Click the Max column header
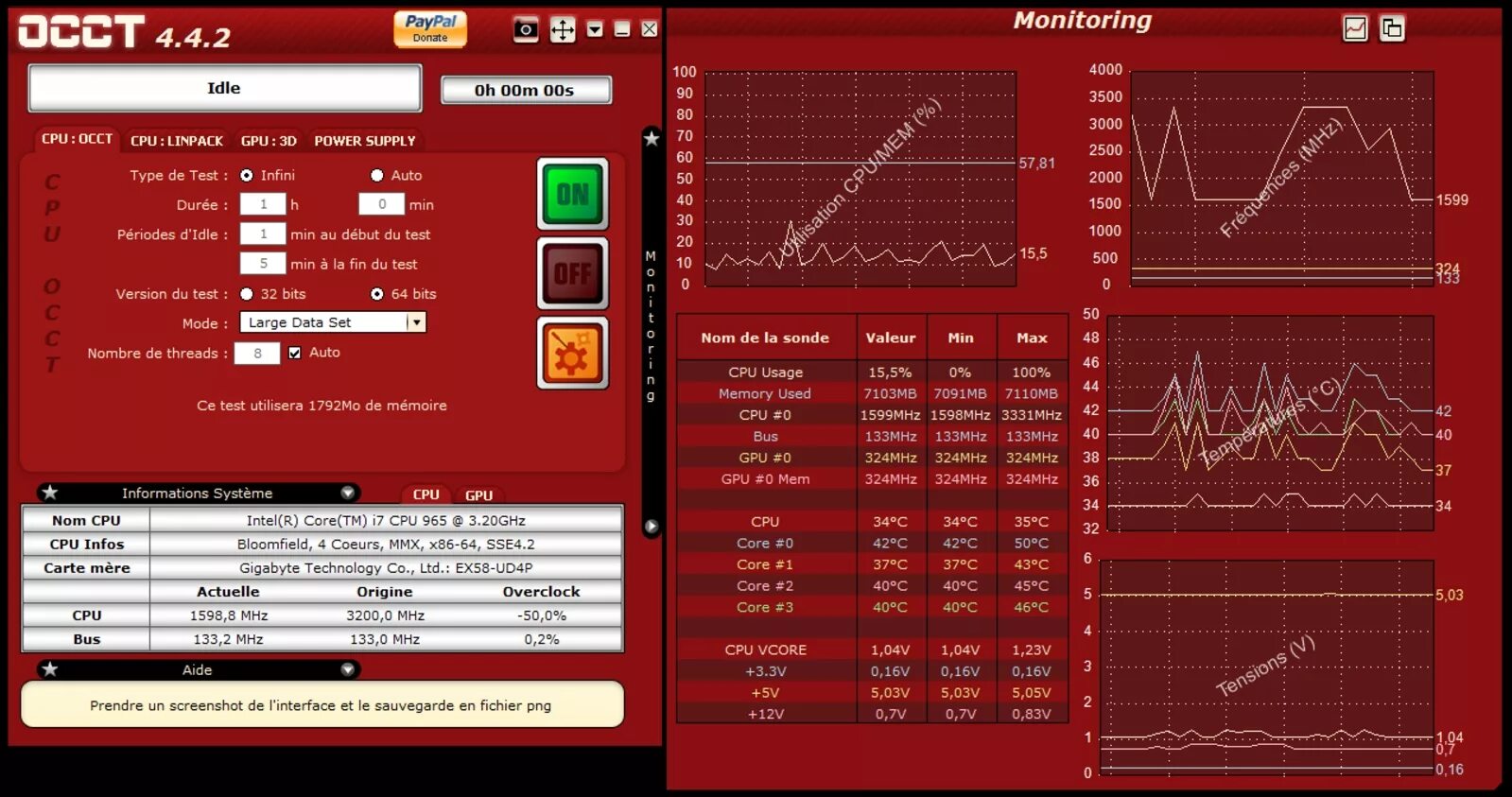The height and width of the screenshot is (797, 1512). pos(1032,338)
